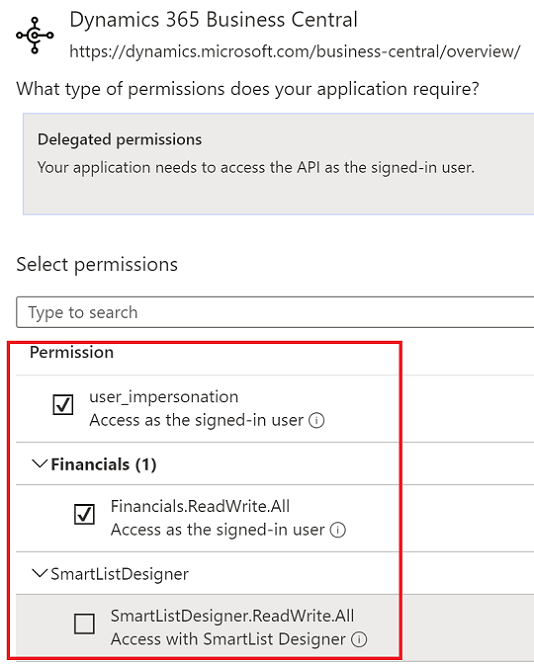The width and height of the screenshot is (534, 666).
Task: Click the SmartListDesigner group header text
Action: pyautogui.click(x=120, y=574)
